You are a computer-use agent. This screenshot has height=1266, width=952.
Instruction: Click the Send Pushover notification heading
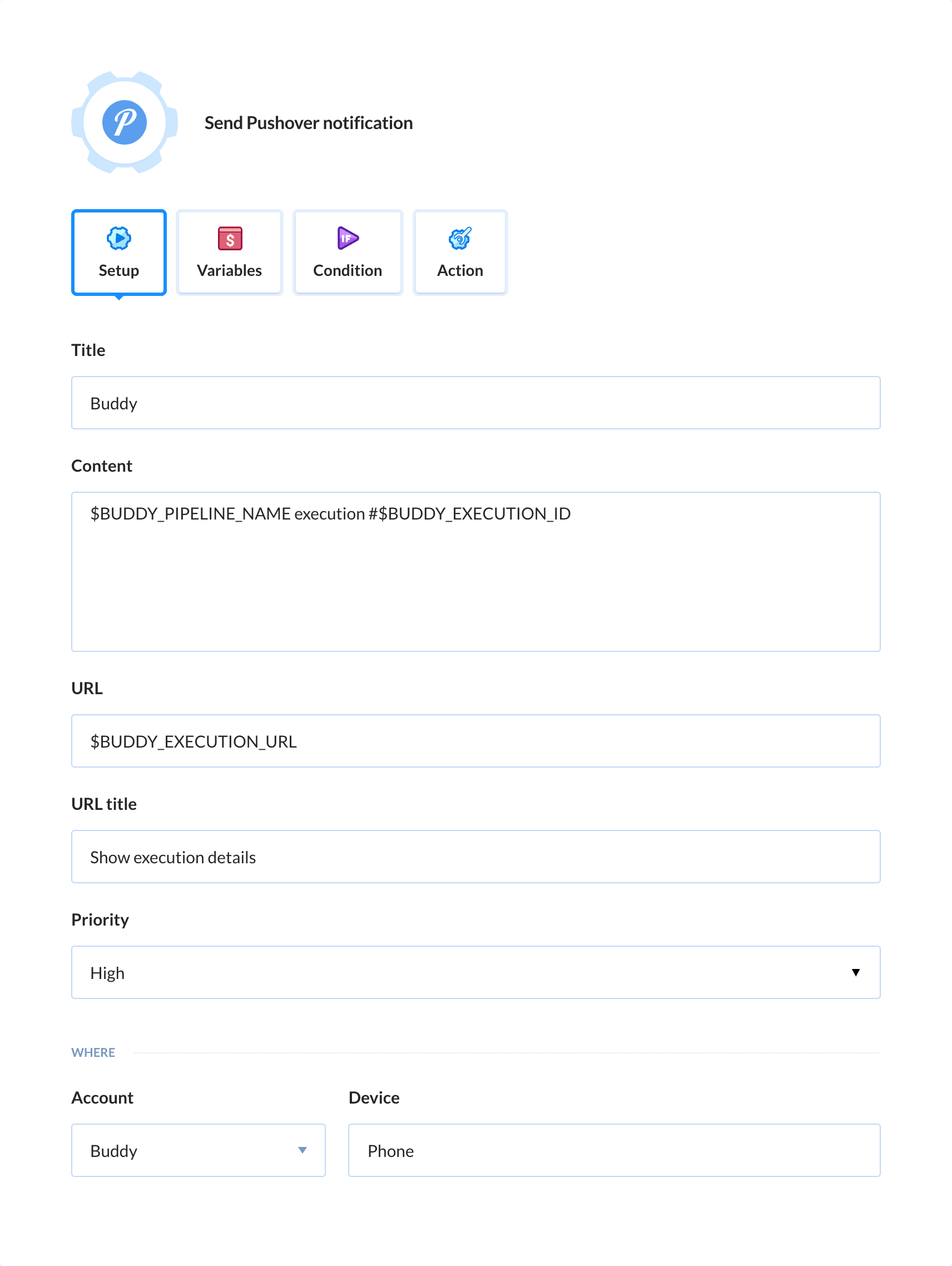(309, 123)
